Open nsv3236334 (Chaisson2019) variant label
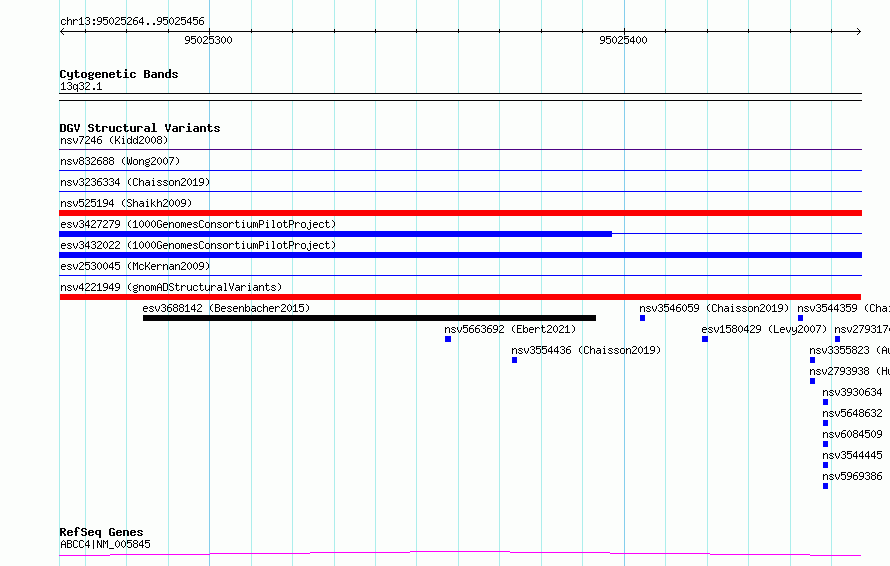This screenshot has width=890, height=566. click(135, 182)
